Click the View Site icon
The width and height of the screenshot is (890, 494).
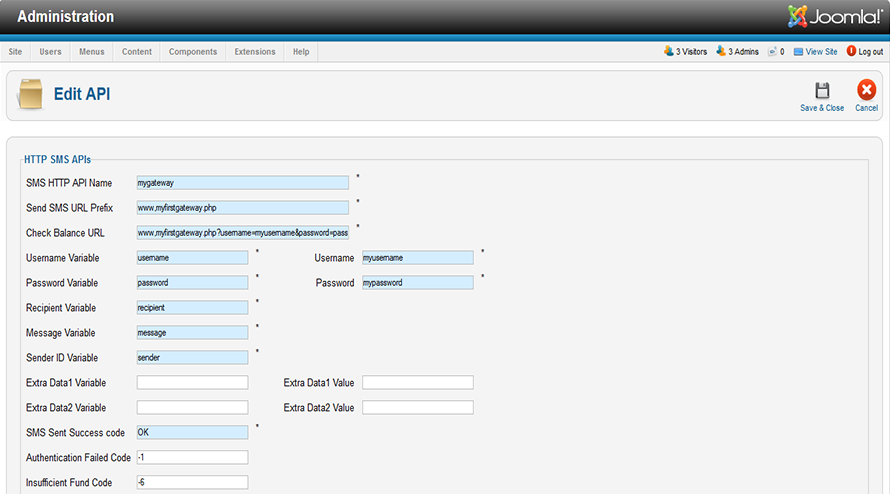798,51
